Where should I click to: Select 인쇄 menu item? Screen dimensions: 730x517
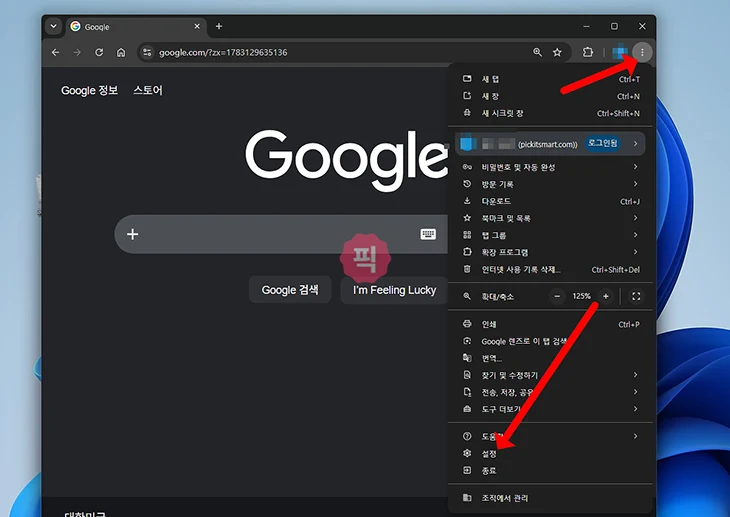551,324
